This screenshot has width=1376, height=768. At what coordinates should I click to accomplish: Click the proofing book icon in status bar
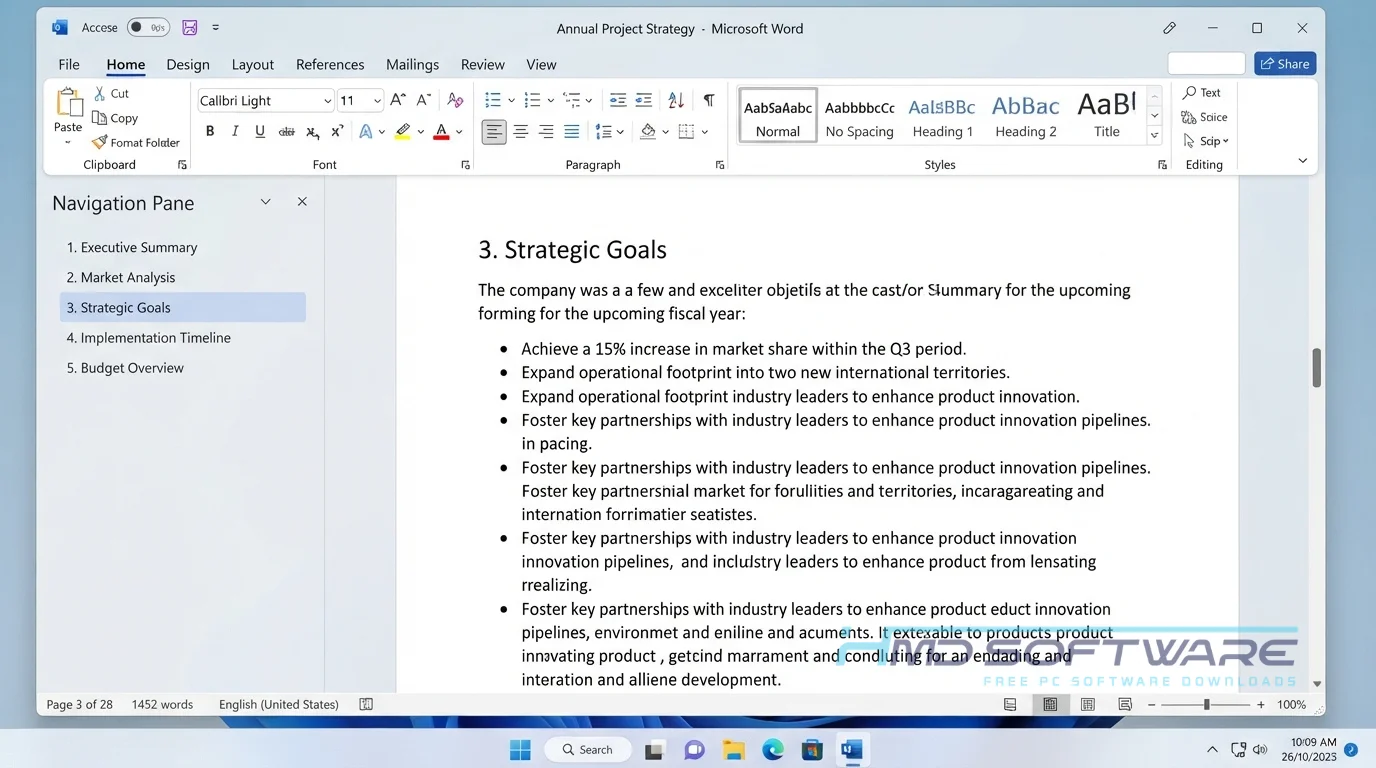[x=366, y=704]
